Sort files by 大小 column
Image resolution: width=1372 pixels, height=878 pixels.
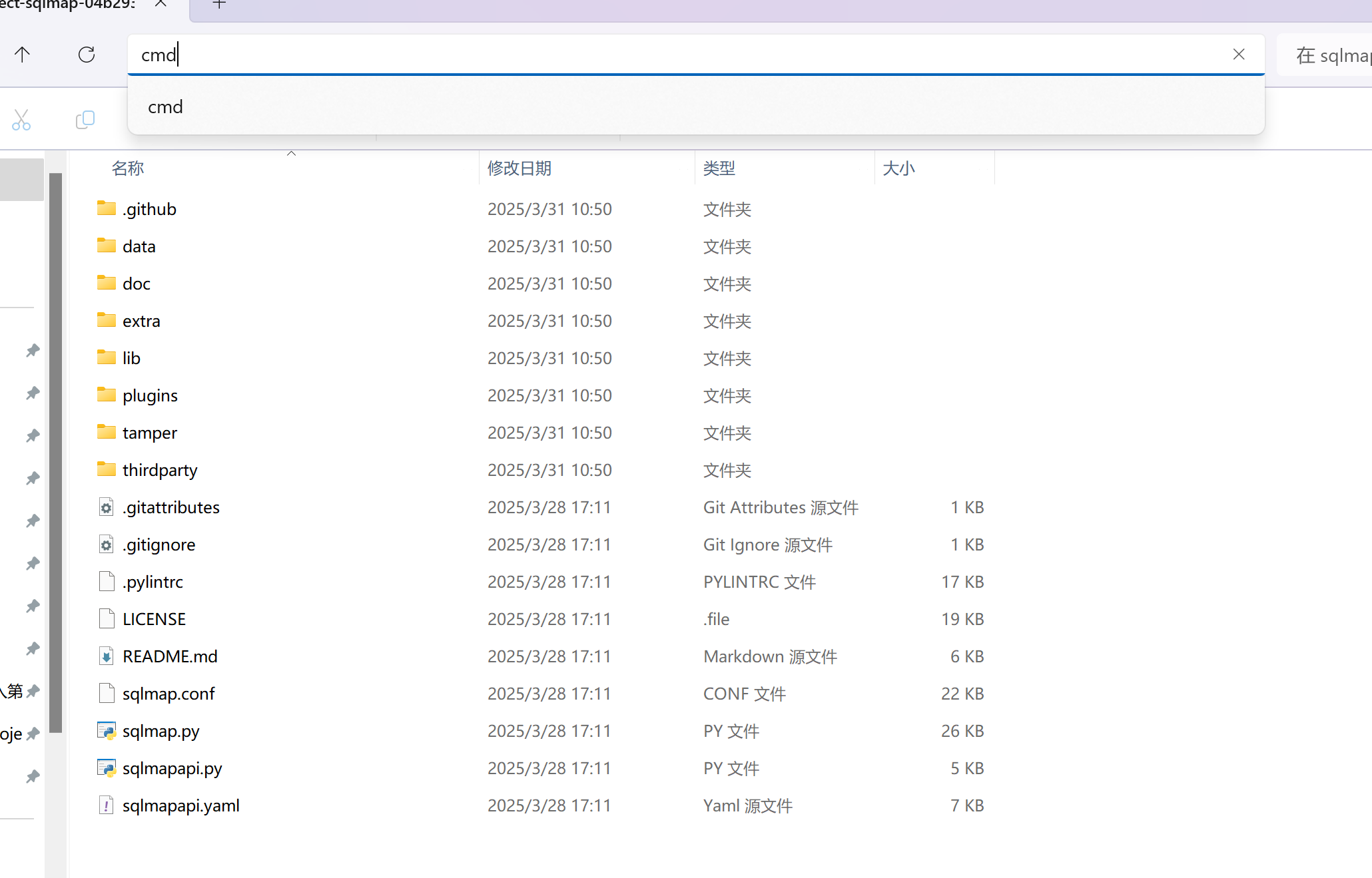[x=899, y=168]
